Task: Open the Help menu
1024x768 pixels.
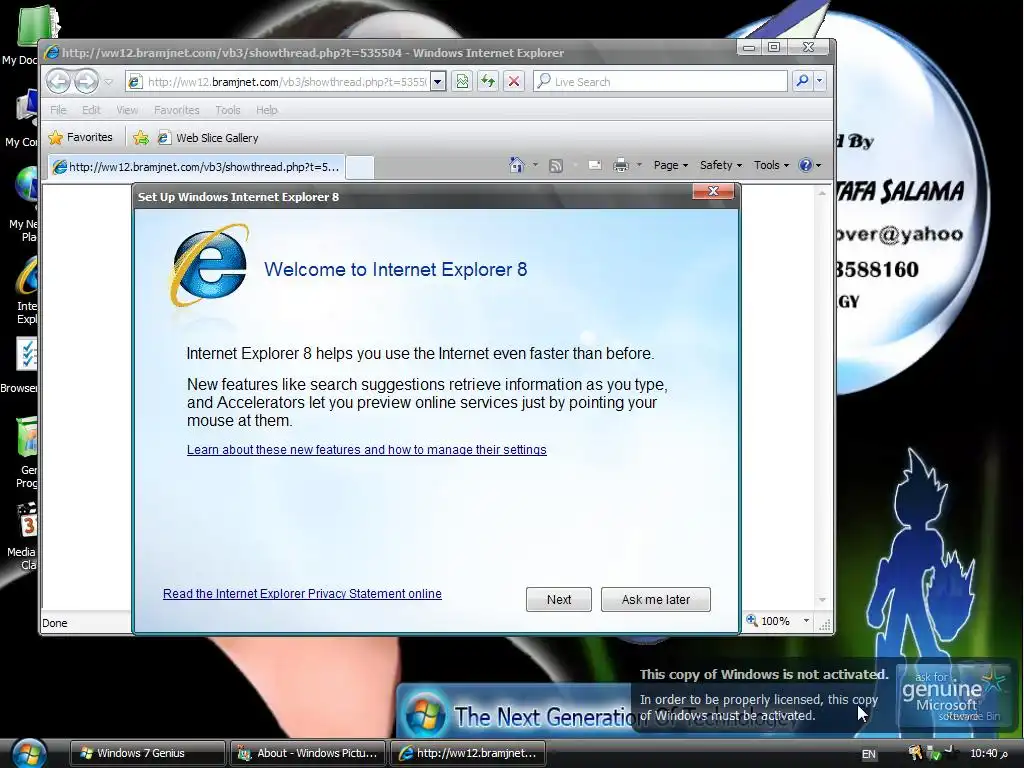Action: click(266, 110)
